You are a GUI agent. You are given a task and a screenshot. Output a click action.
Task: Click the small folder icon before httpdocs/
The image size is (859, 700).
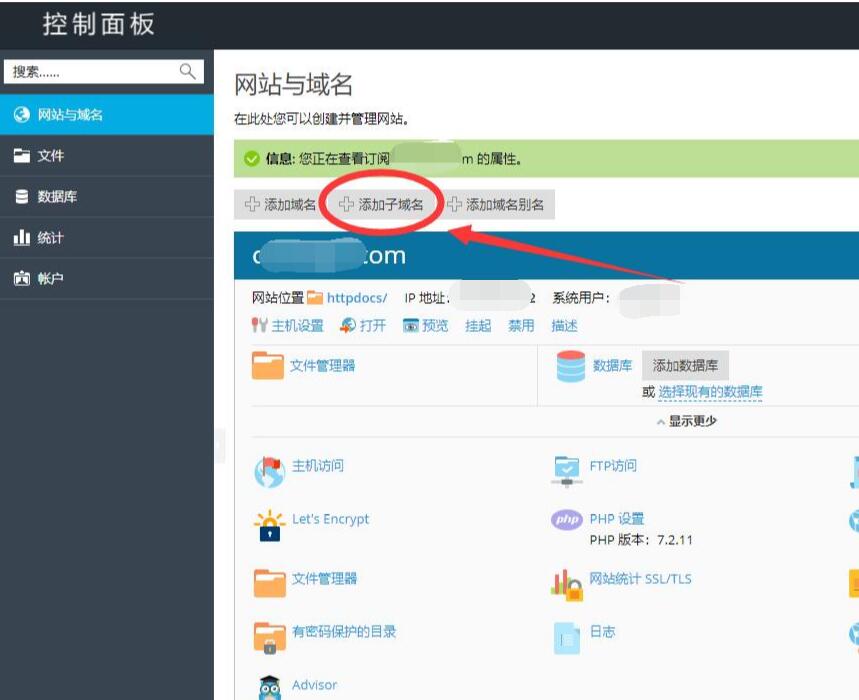tap(315, 297)
